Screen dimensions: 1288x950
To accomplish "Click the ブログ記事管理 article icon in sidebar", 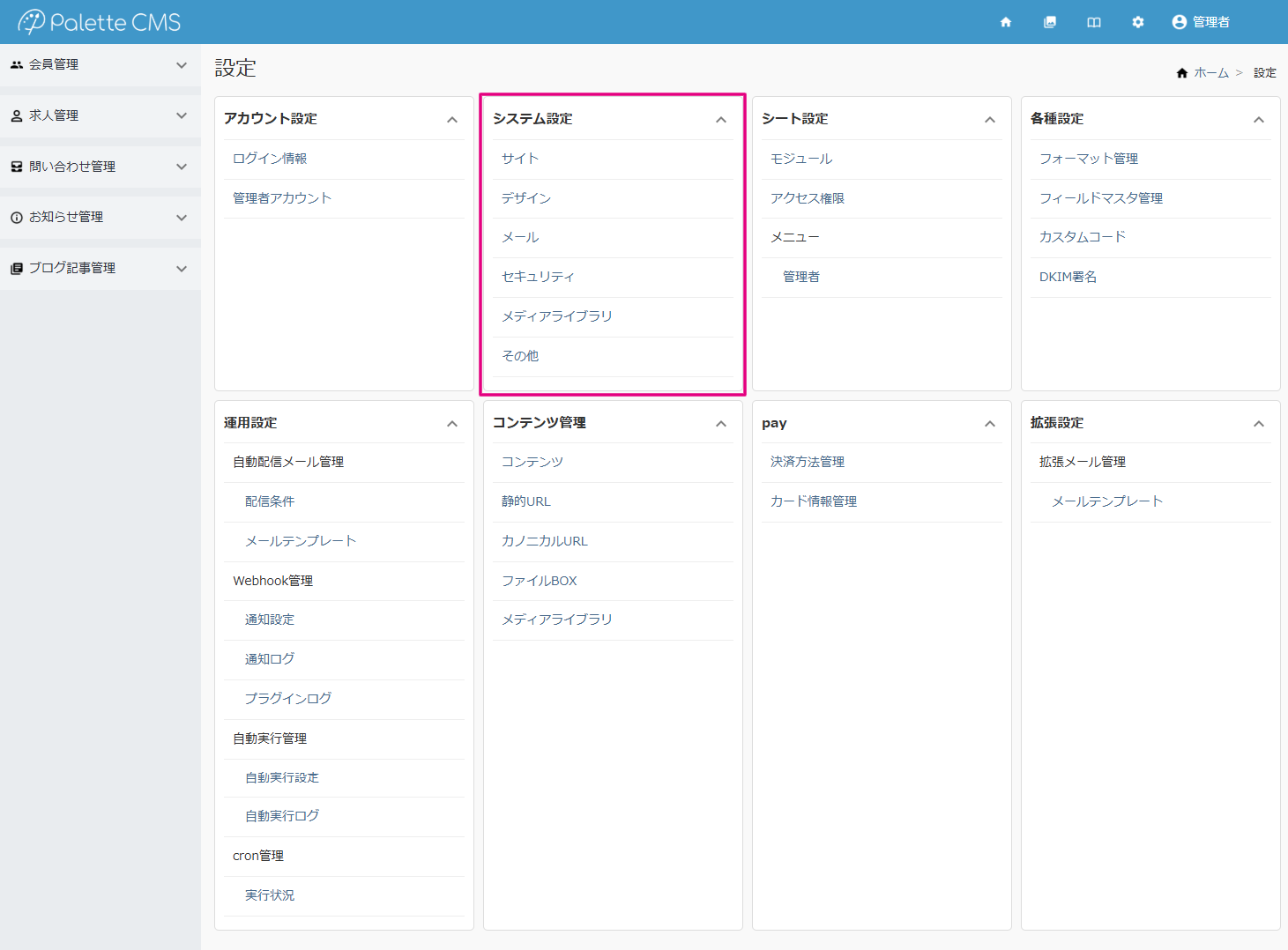I will [x=17, y=269].
